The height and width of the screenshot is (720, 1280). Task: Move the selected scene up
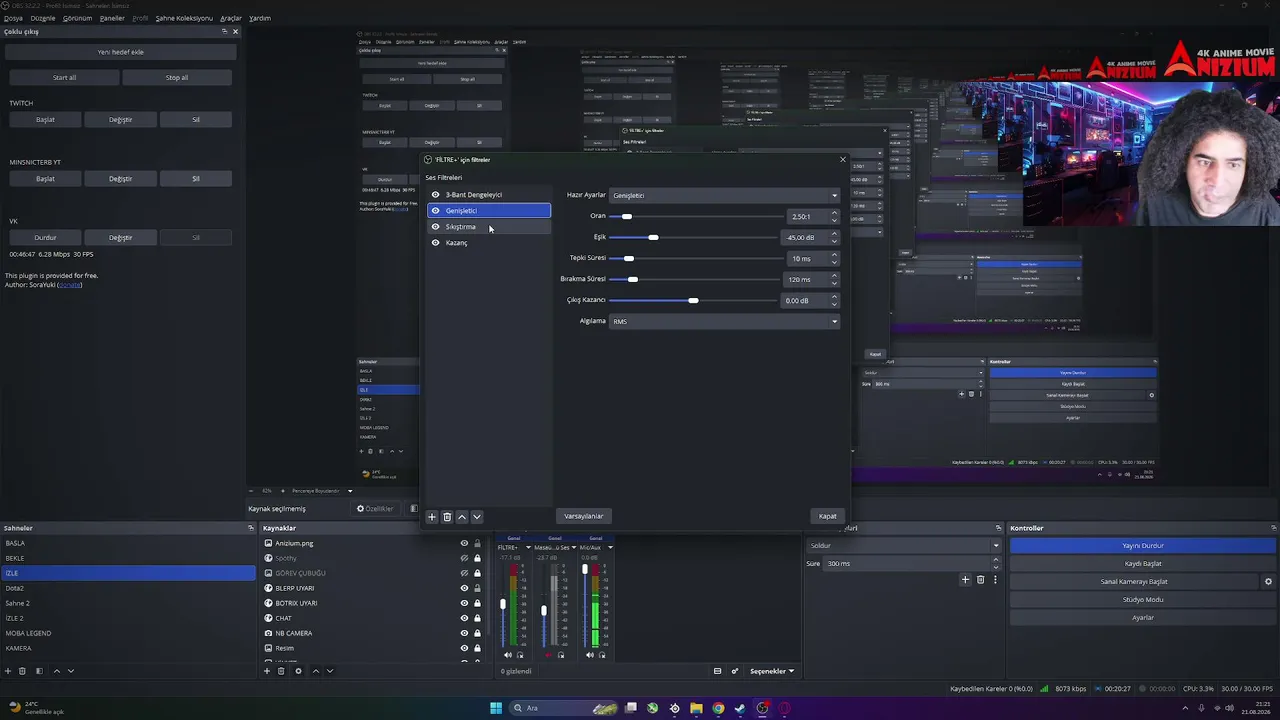(56, 671)
